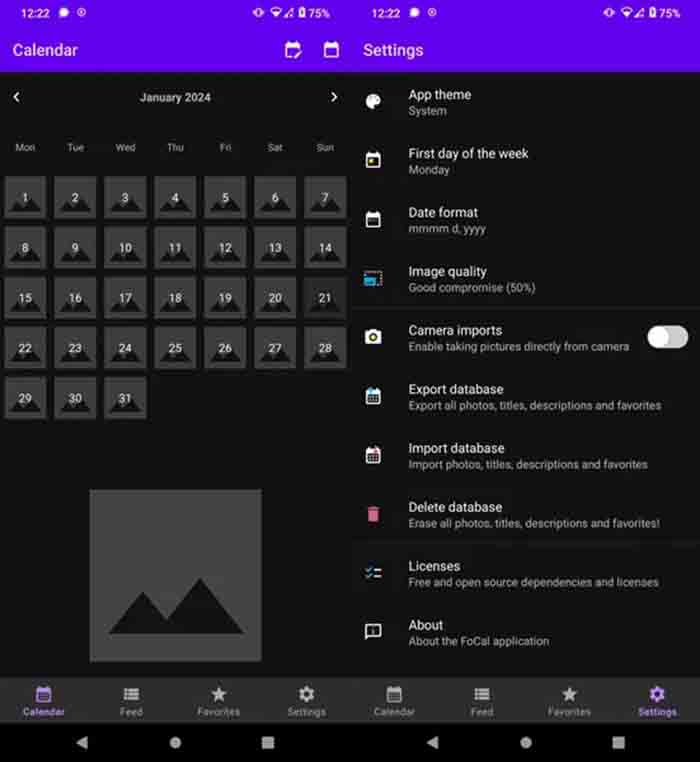This screenshot has height=762, width=700.
Task: Tap calendar edit icon in Calendar header
Action: [293, 50]
